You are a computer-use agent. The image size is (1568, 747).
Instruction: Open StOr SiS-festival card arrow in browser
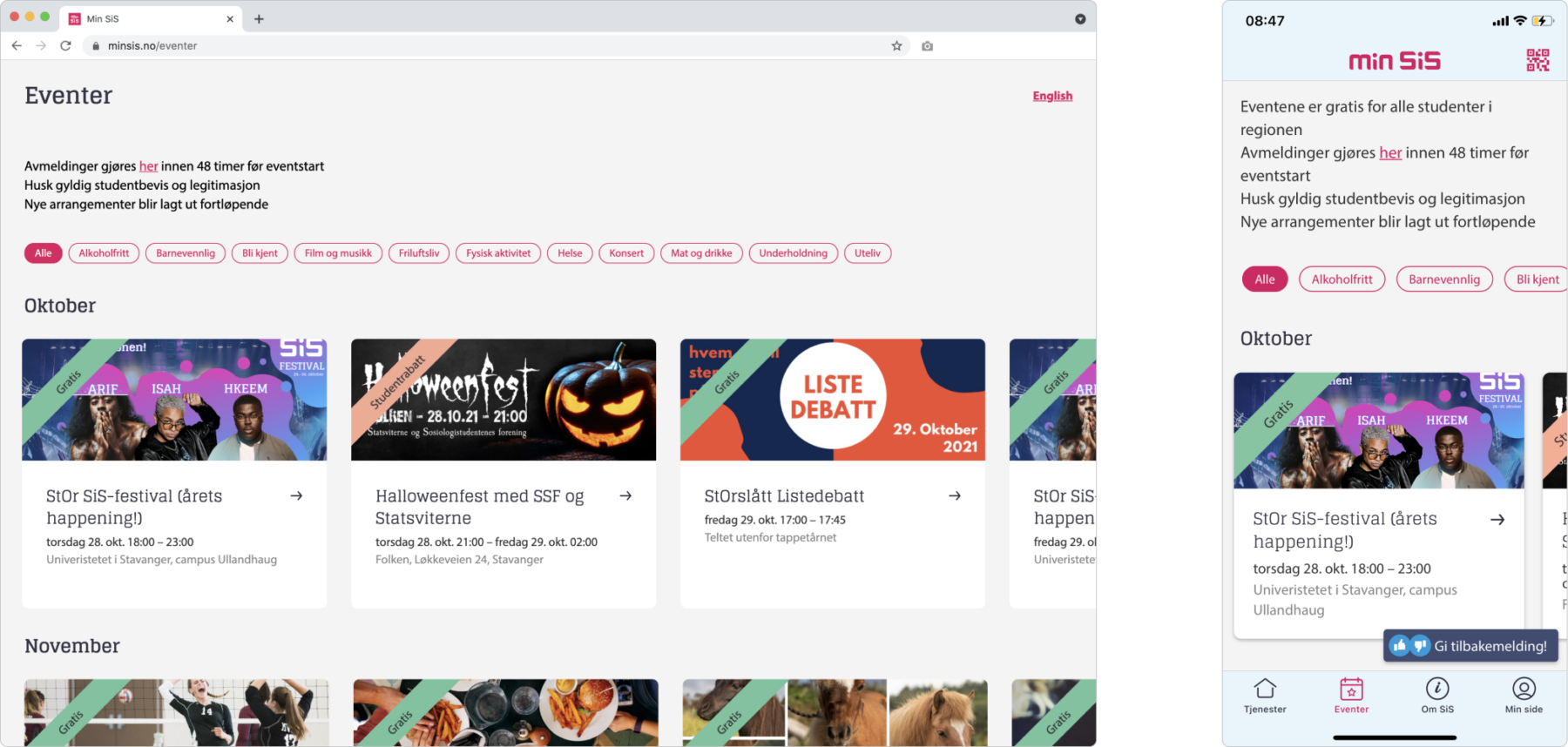point(296,495)
